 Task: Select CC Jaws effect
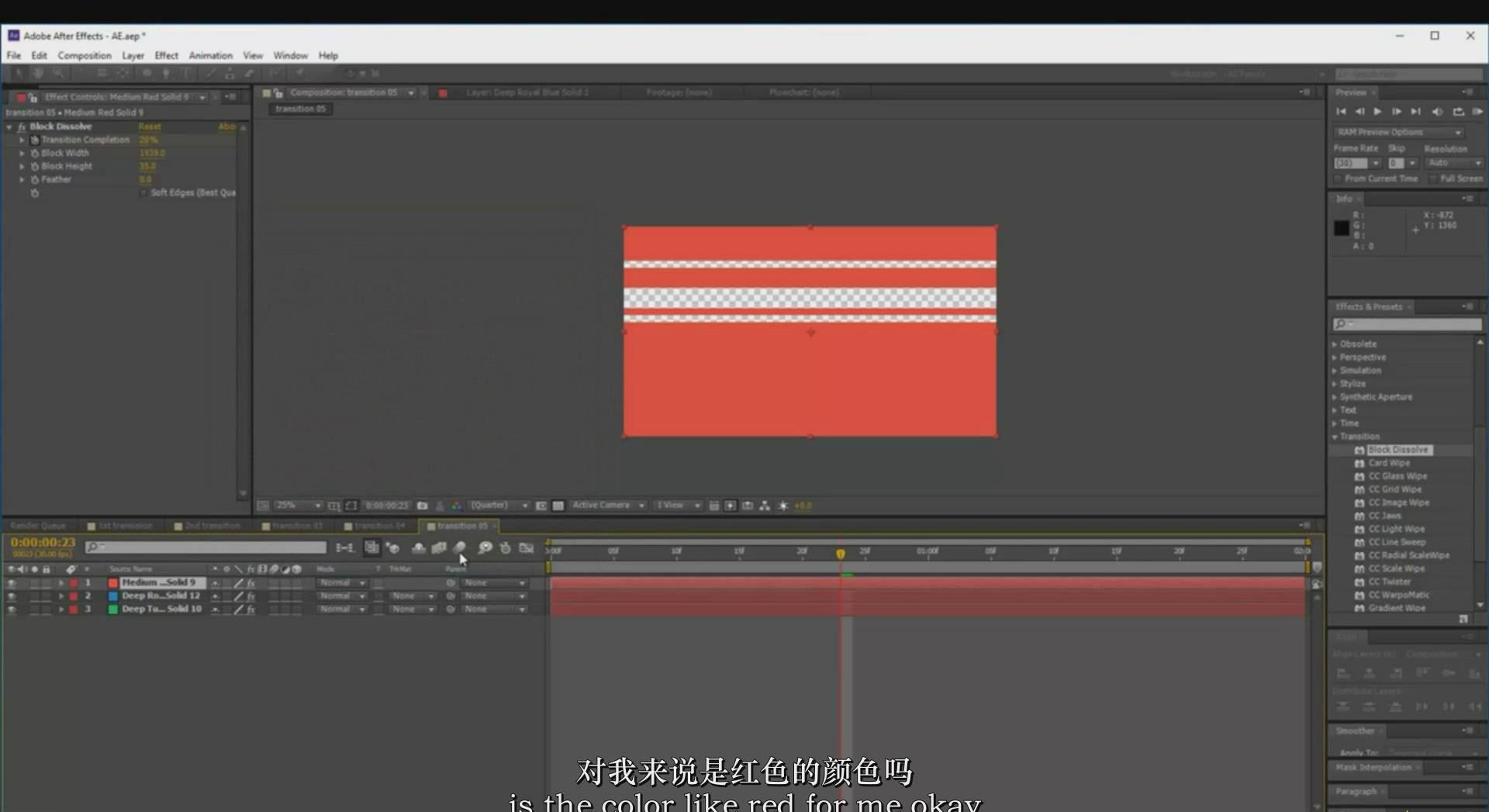[x=1384, y=516]
